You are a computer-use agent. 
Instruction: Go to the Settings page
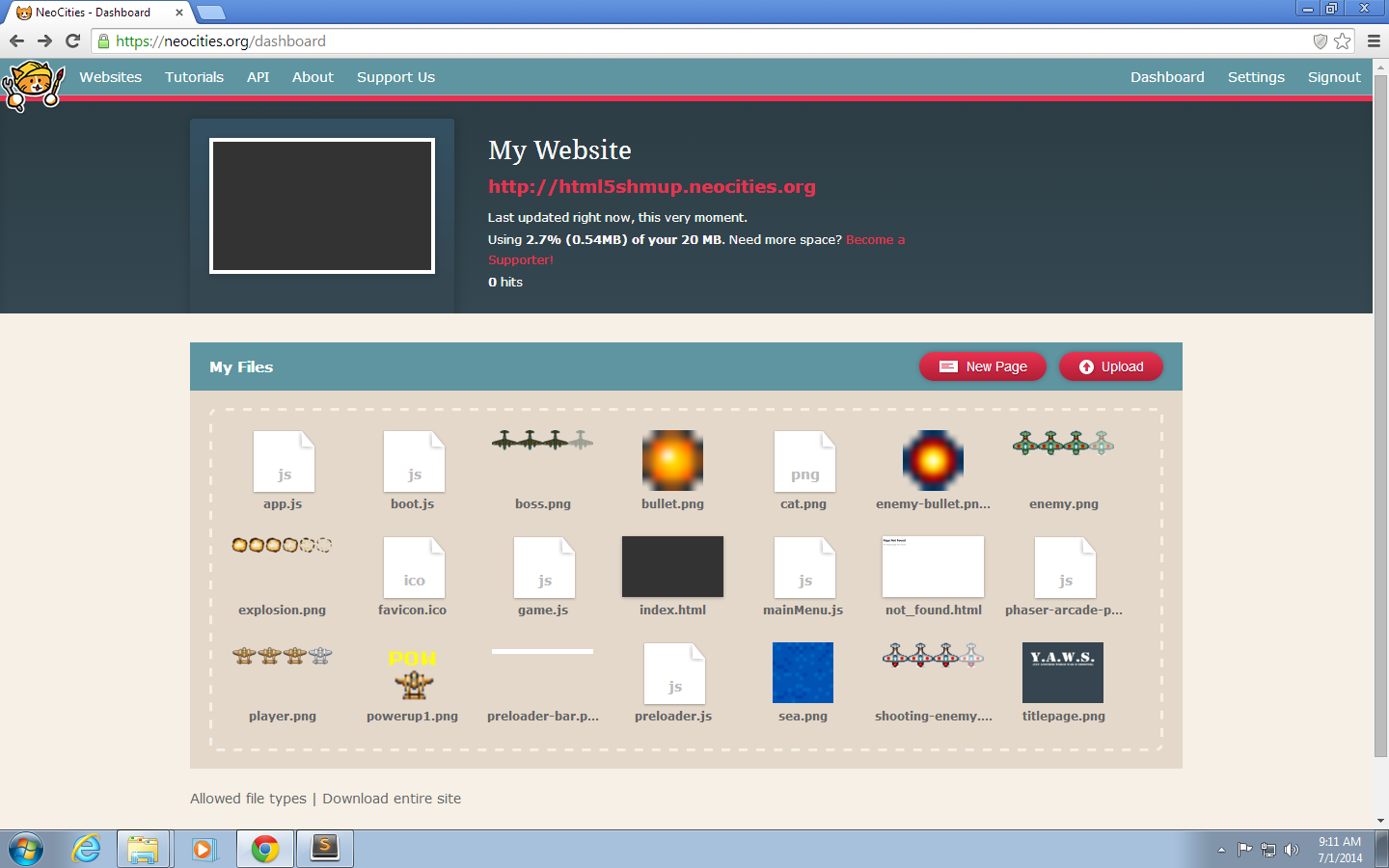(1255, 77)
